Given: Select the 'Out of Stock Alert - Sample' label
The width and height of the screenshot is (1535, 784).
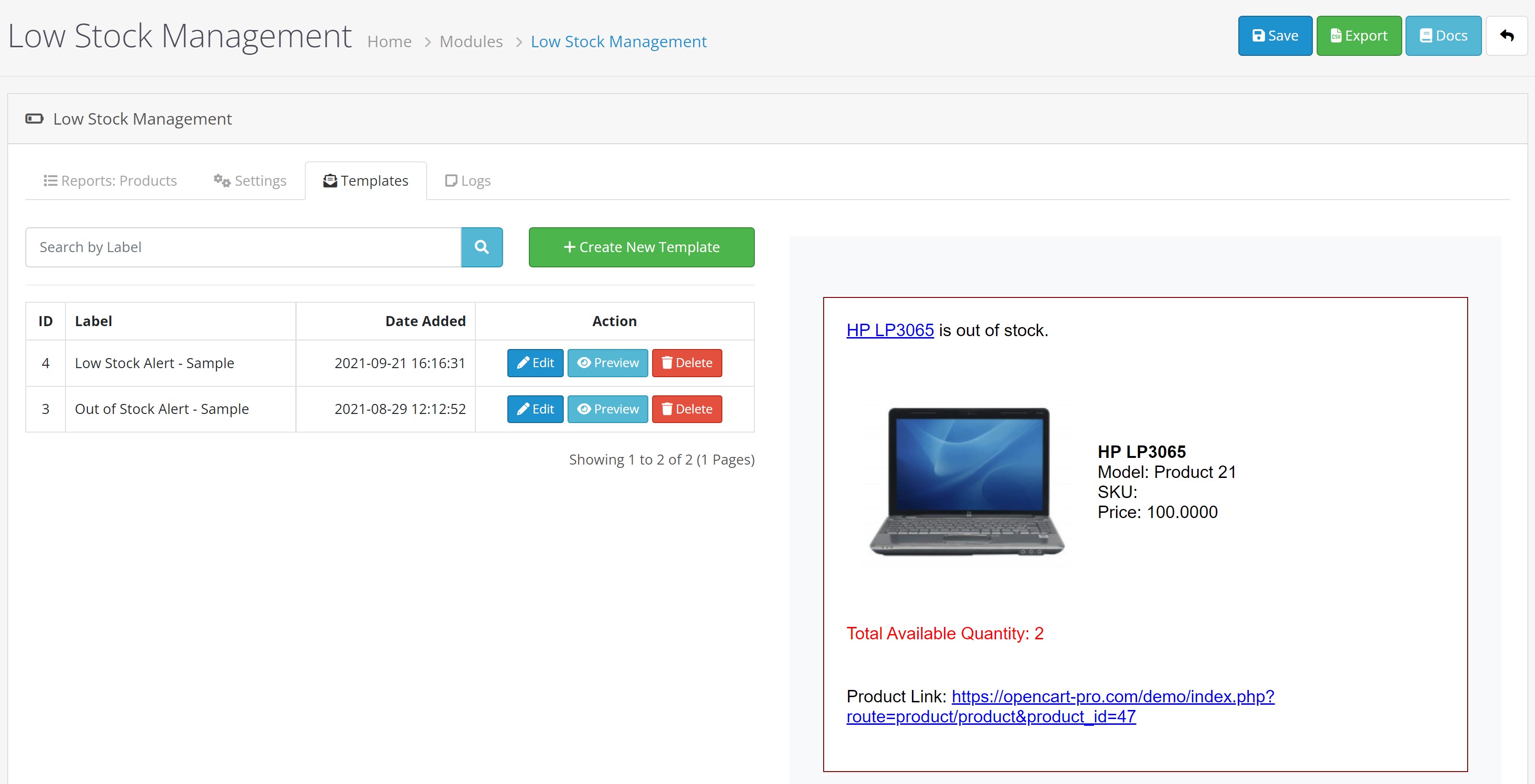Looking at the screenshot, I should [161, 409].
